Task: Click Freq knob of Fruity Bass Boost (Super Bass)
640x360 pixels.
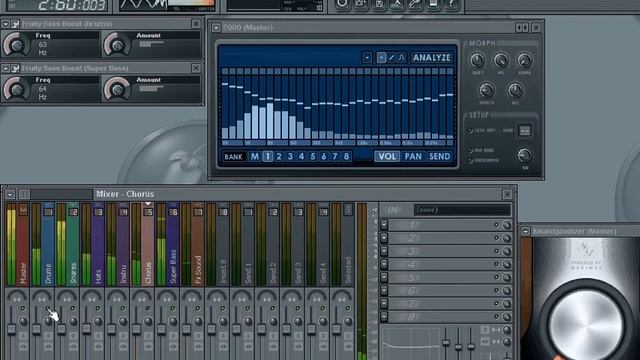Action: pos(16,89)
